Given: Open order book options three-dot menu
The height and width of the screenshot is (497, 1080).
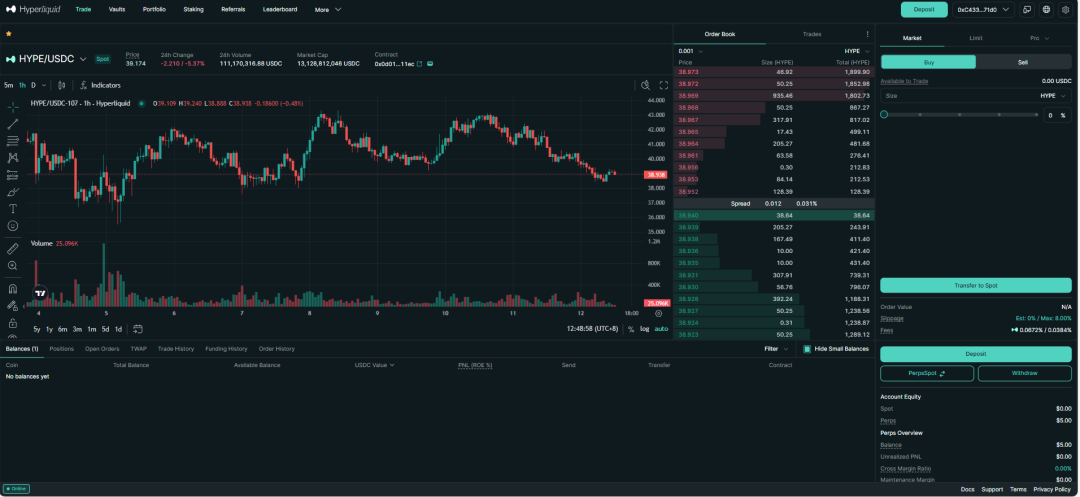Looking at the screenshot, I should [867, 34].
